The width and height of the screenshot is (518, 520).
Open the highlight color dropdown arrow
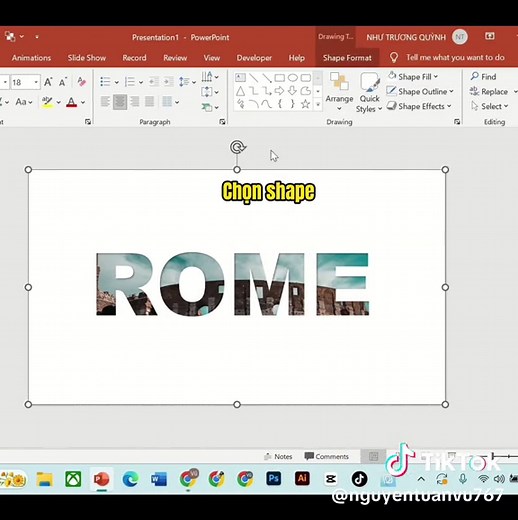[59, 102]
